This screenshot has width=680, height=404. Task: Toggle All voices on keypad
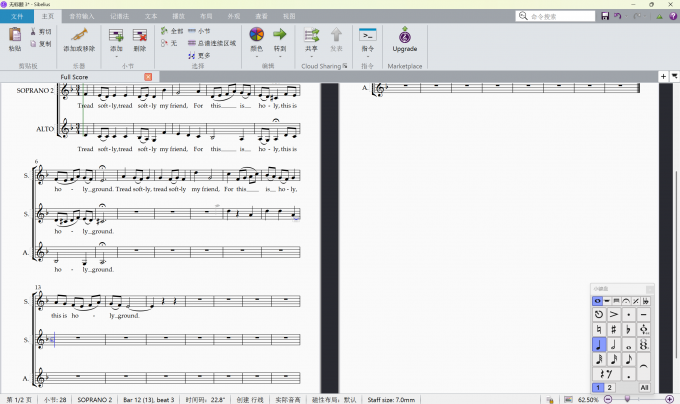coord(644,388)
